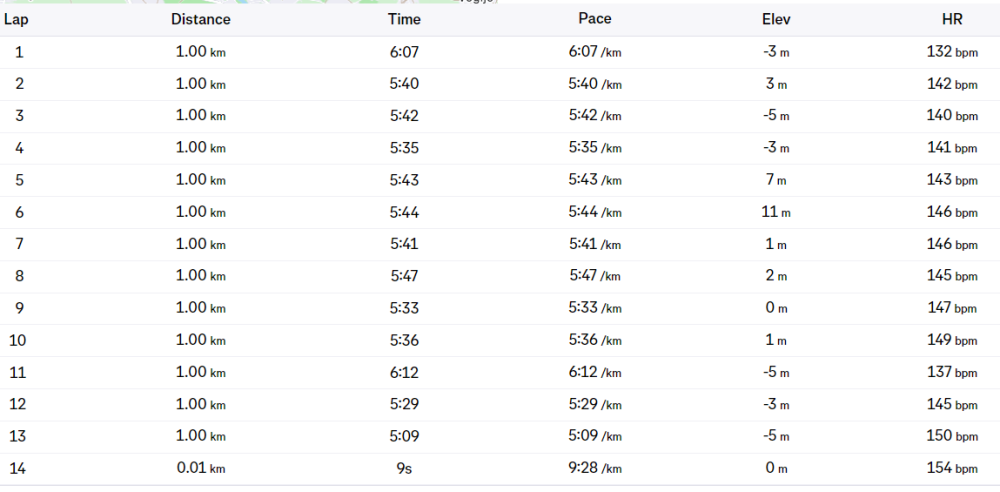This screenshot has height=492, width=1000.
Task: Select the 141 bpm heart rate cell
Action: point(952,148)
